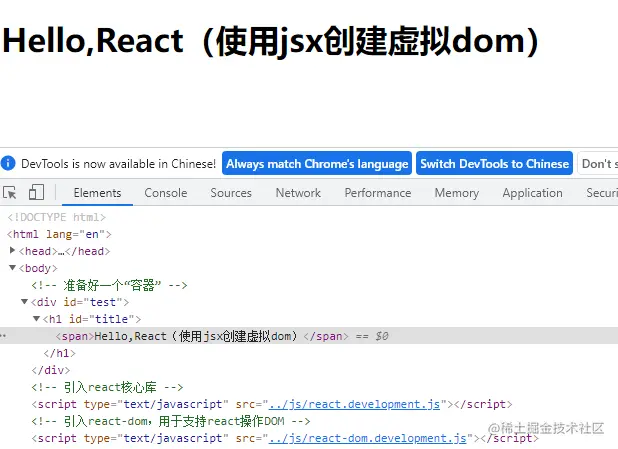Image resolution: width=618 pixels, height=449 pixels.
Task: Follow the ../js/react.development.js link
Action: pyautogui.click(x=354, y=404)
